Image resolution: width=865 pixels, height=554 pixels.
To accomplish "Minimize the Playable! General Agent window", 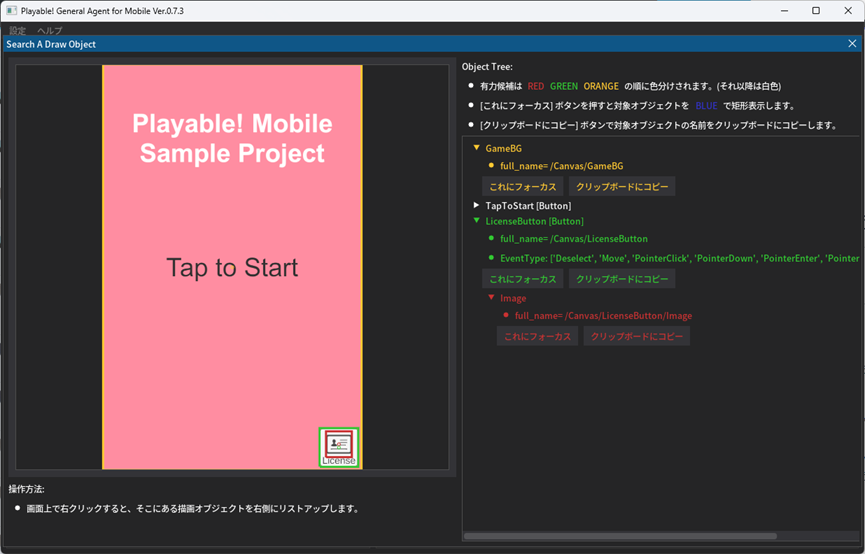I will point(784,10).
